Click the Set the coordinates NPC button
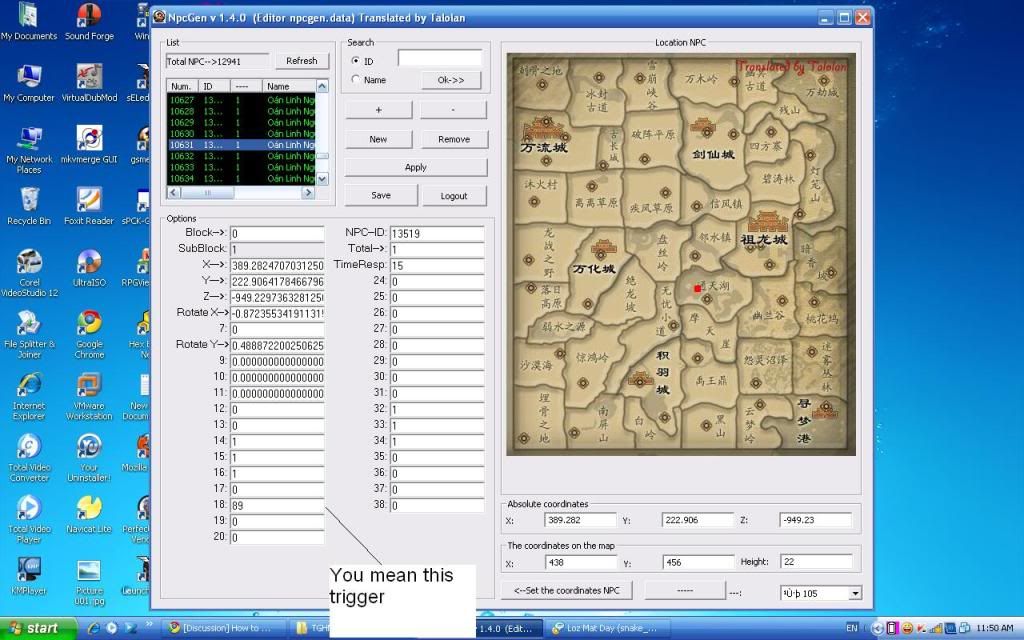 [x=568, y=590]
